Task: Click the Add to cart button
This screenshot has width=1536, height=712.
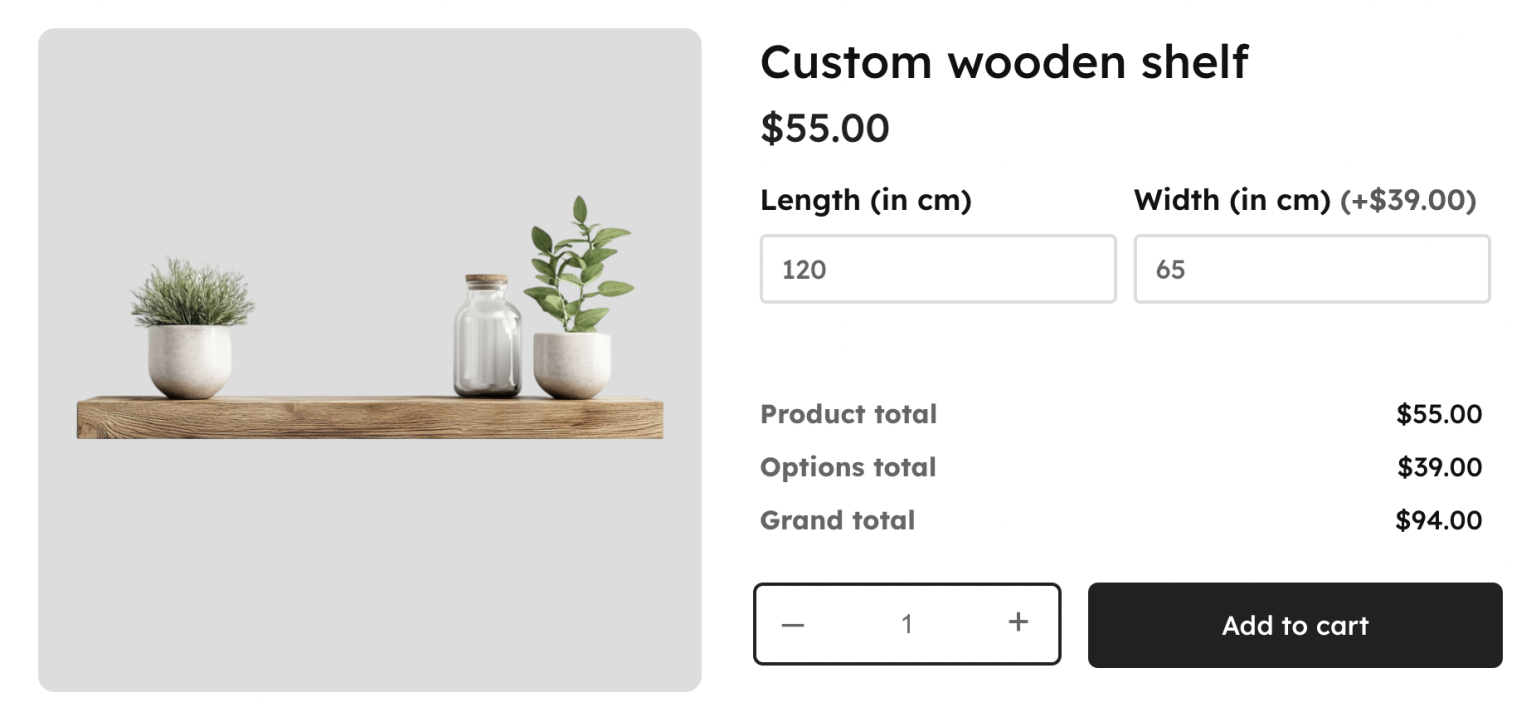Action: (x=1294, y=625)
